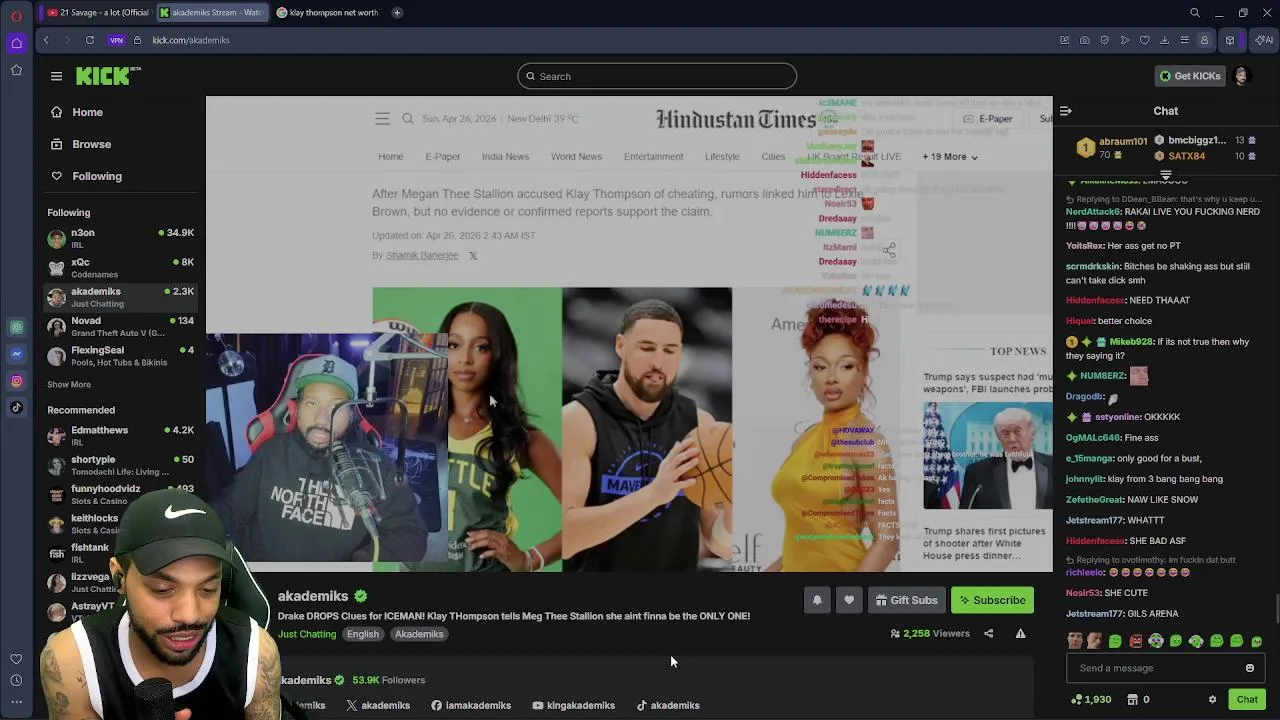The width and height of the screenshot is (1280, 720).
Task: Expand the top gifters leaderboard chevron
Action: click(1166, 174)
